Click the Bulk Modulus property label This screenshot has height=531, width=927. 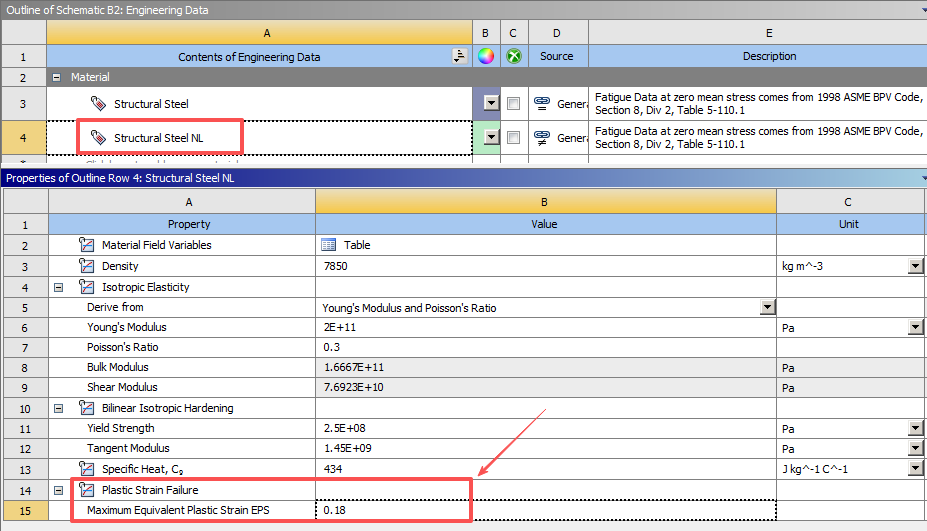click(118, 367)
